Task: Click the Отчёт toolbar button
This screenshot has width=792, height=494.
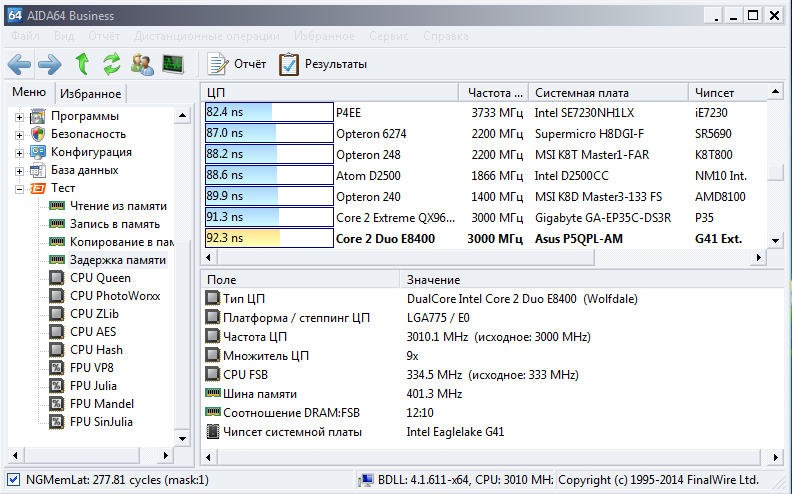Action: click(x=237, y=64)
